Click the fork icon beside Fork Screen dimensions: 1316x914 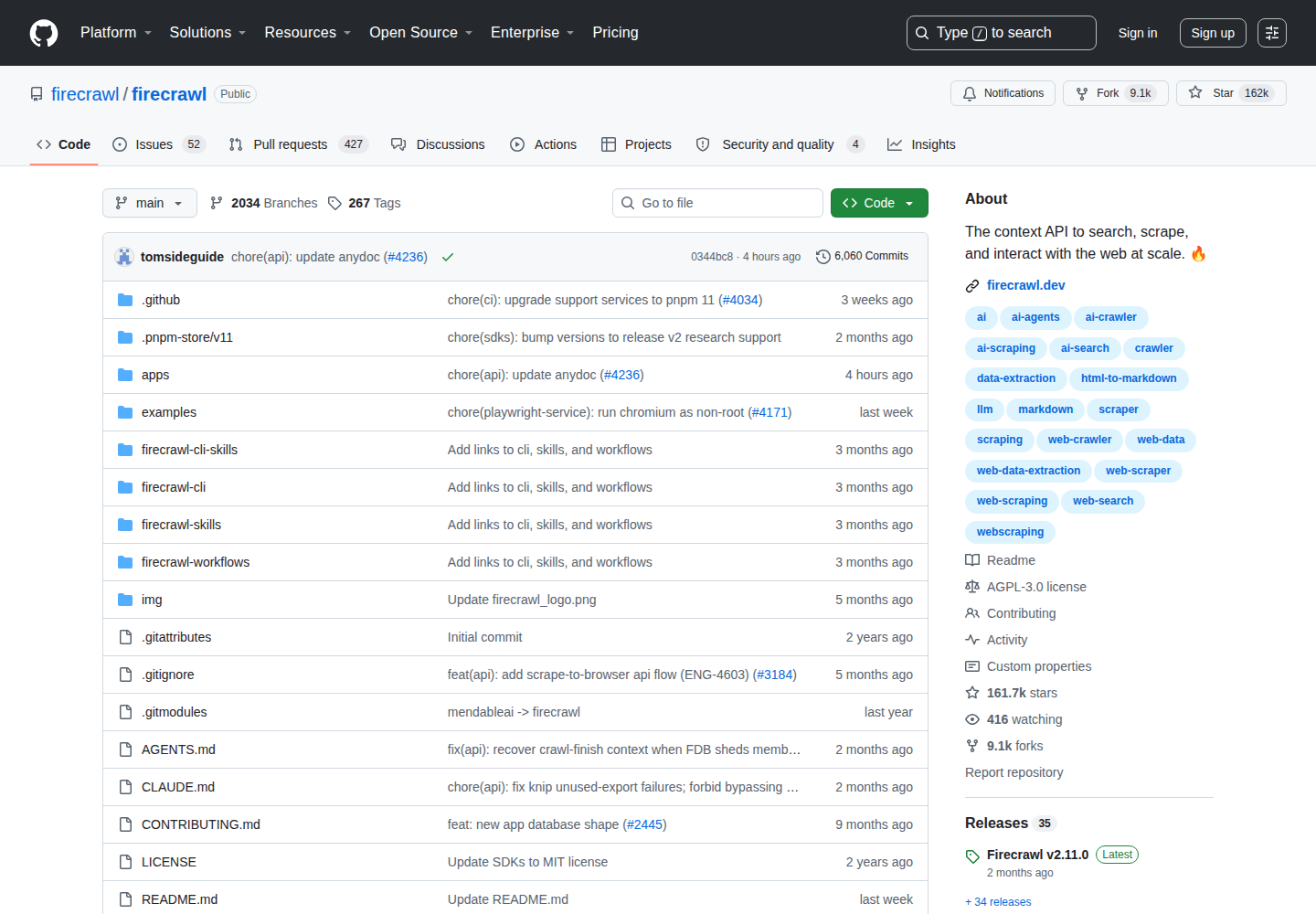pos(1082,93)
